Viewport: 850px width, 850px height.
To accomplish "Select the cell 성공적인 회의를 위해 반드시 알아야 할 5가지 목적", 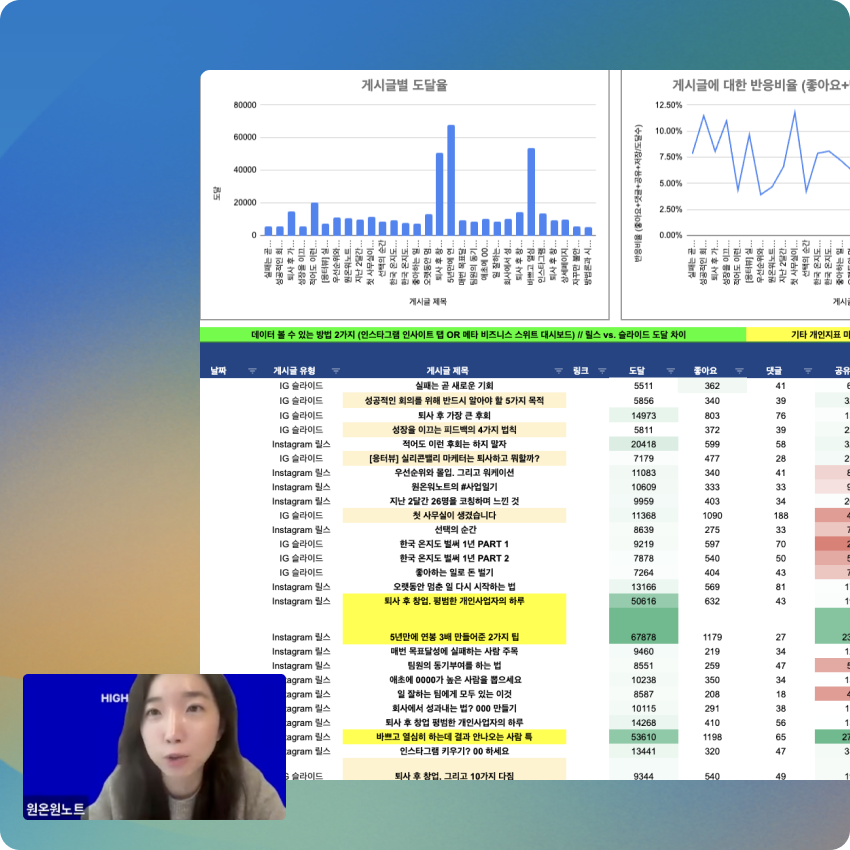I will 454,401.
